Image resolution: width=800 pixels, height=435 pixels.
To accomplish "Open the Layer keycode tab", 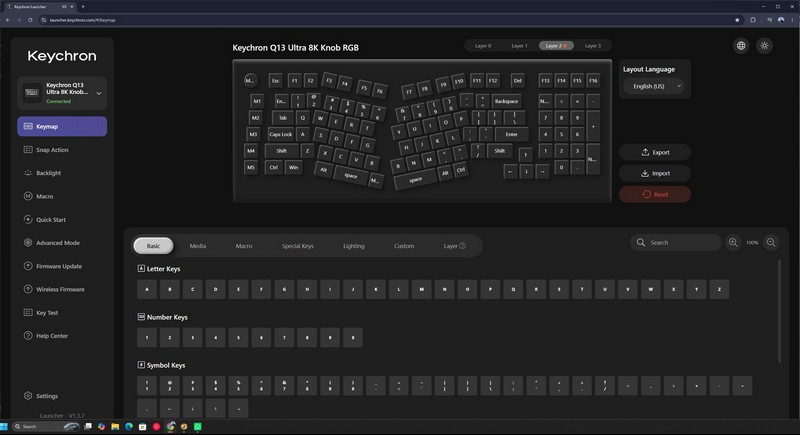I will pos(454,246).
